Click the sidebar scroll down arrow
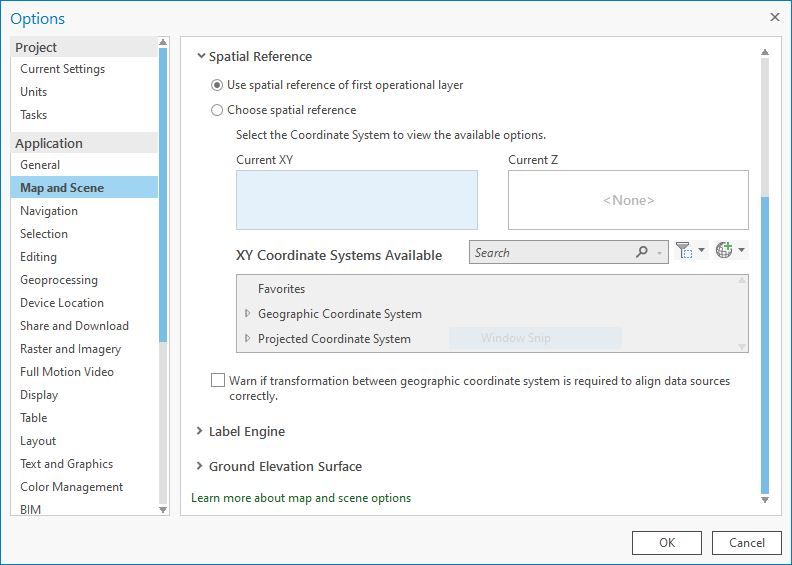This screenshot has height=565, width=792. (x=163, y=509)
